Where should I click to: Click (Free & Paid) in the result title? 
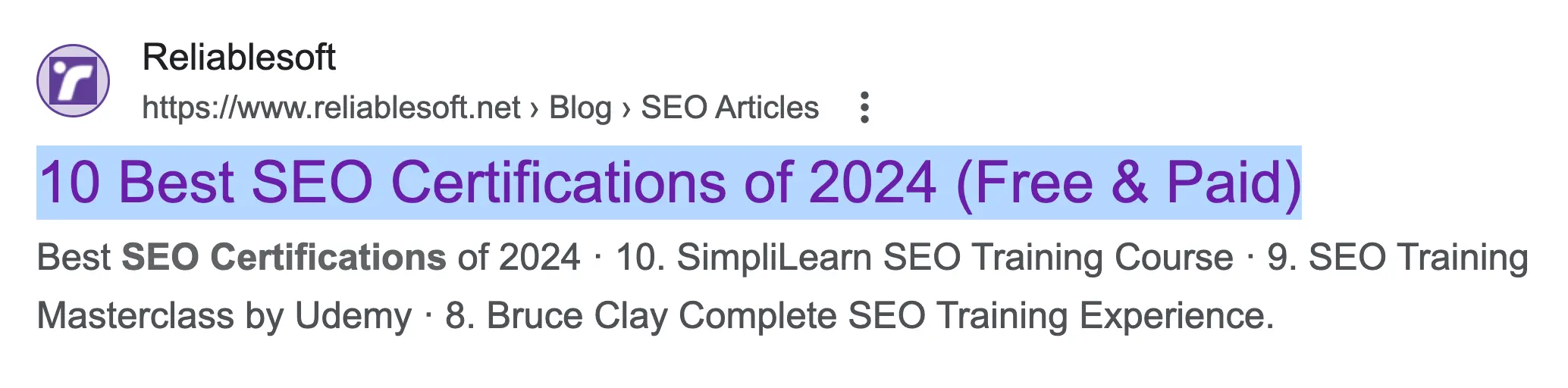[1128, 183]
